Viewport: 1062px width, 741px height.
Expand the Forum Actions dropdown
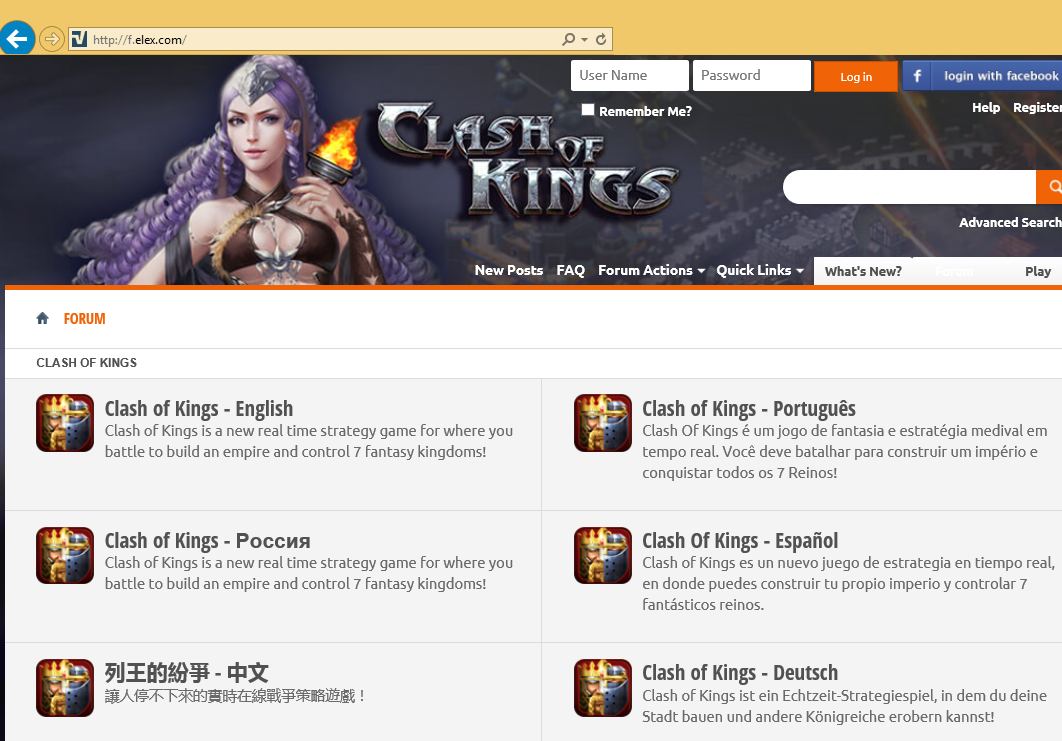pos(651,270)
